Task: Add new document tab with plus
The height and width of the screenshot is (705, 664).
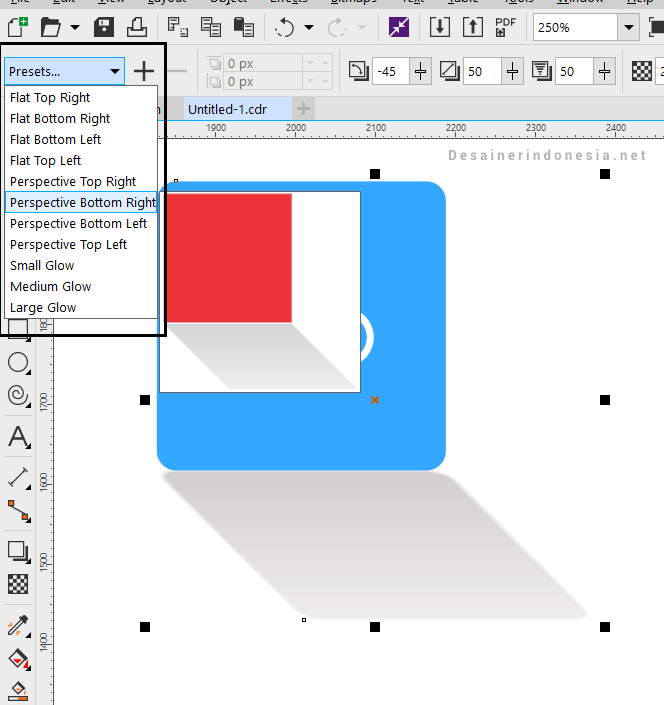Action: pos(303,109)
